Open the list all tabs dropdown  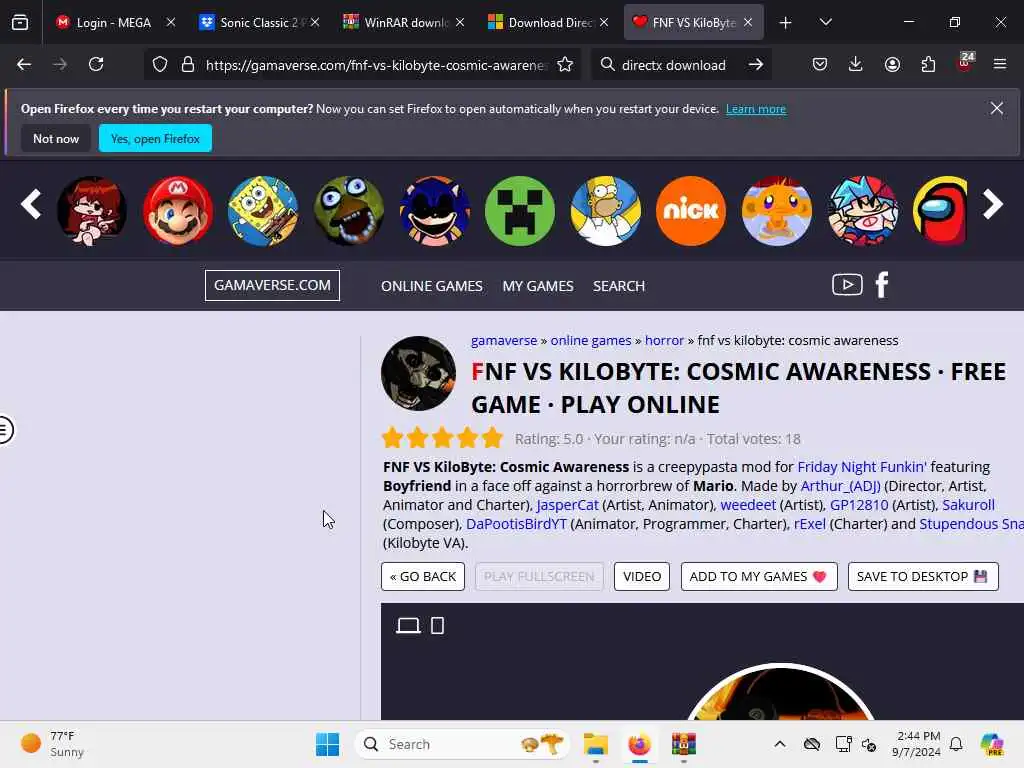coord(825,23)
